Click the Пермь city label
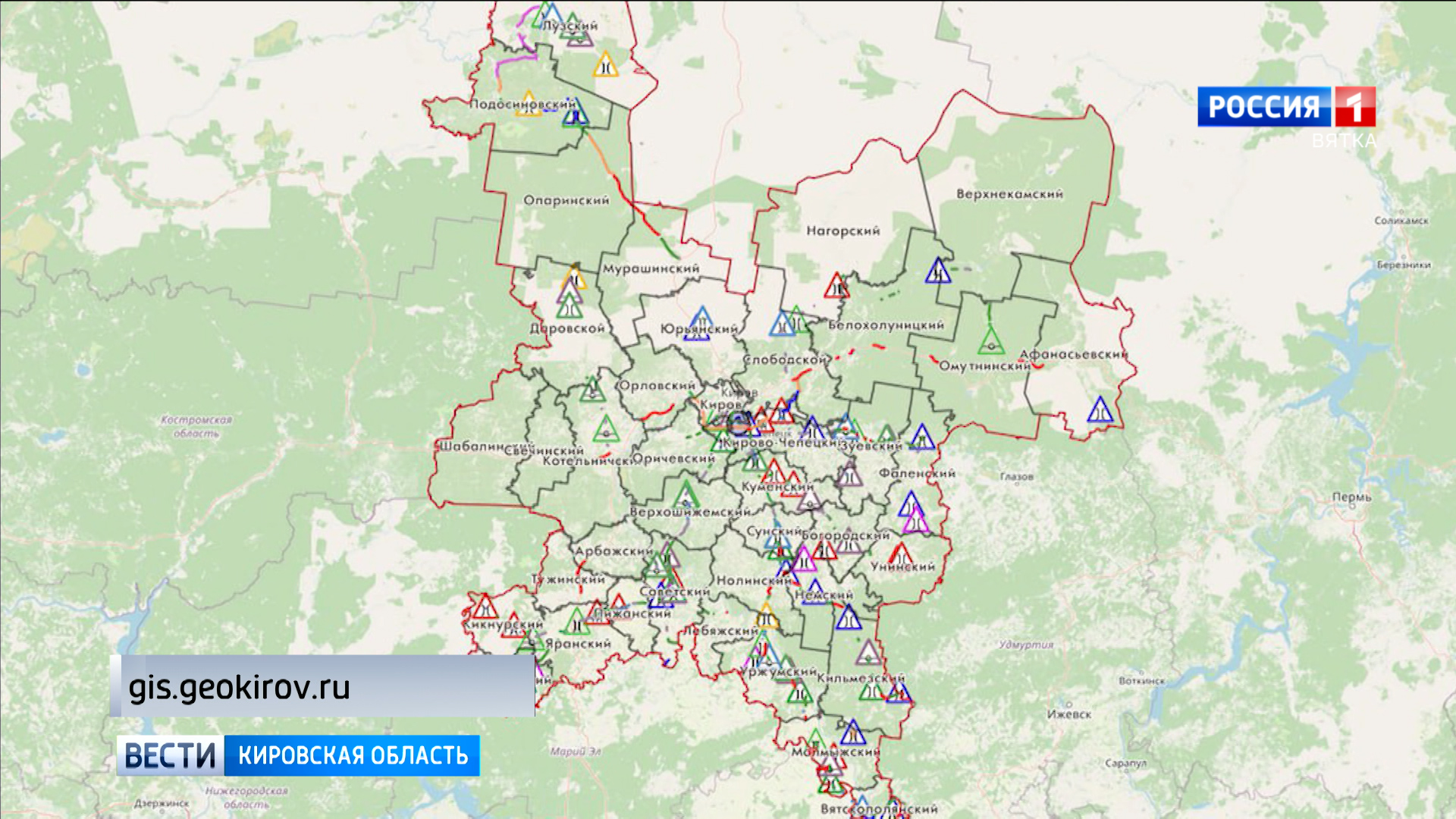1456x819 pixels. [1351, 497]
